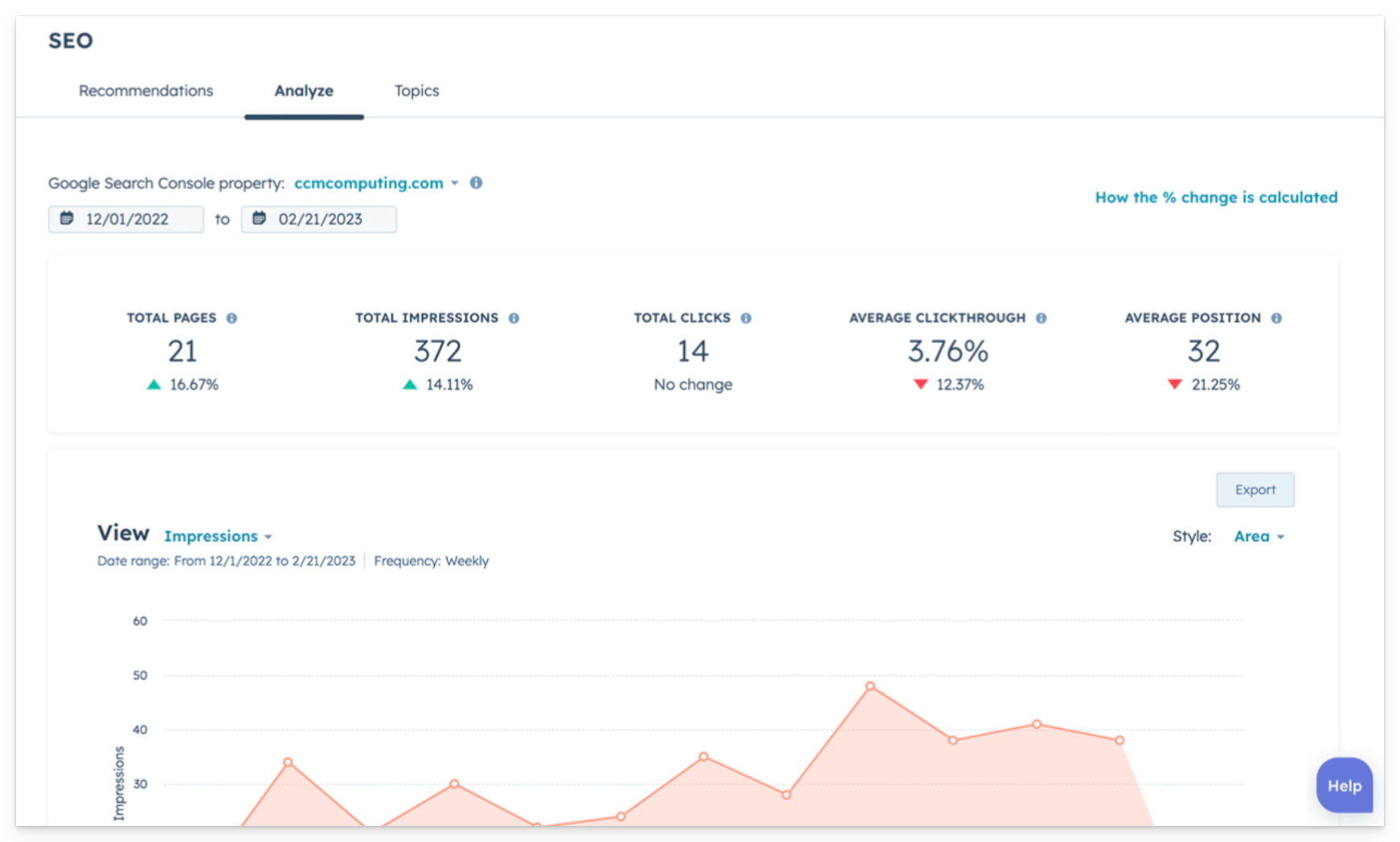Open 'How the % change is calculated'
Image resolution: width=1400 pixels, height=842 pixels.
click(x=1216, y=197)
